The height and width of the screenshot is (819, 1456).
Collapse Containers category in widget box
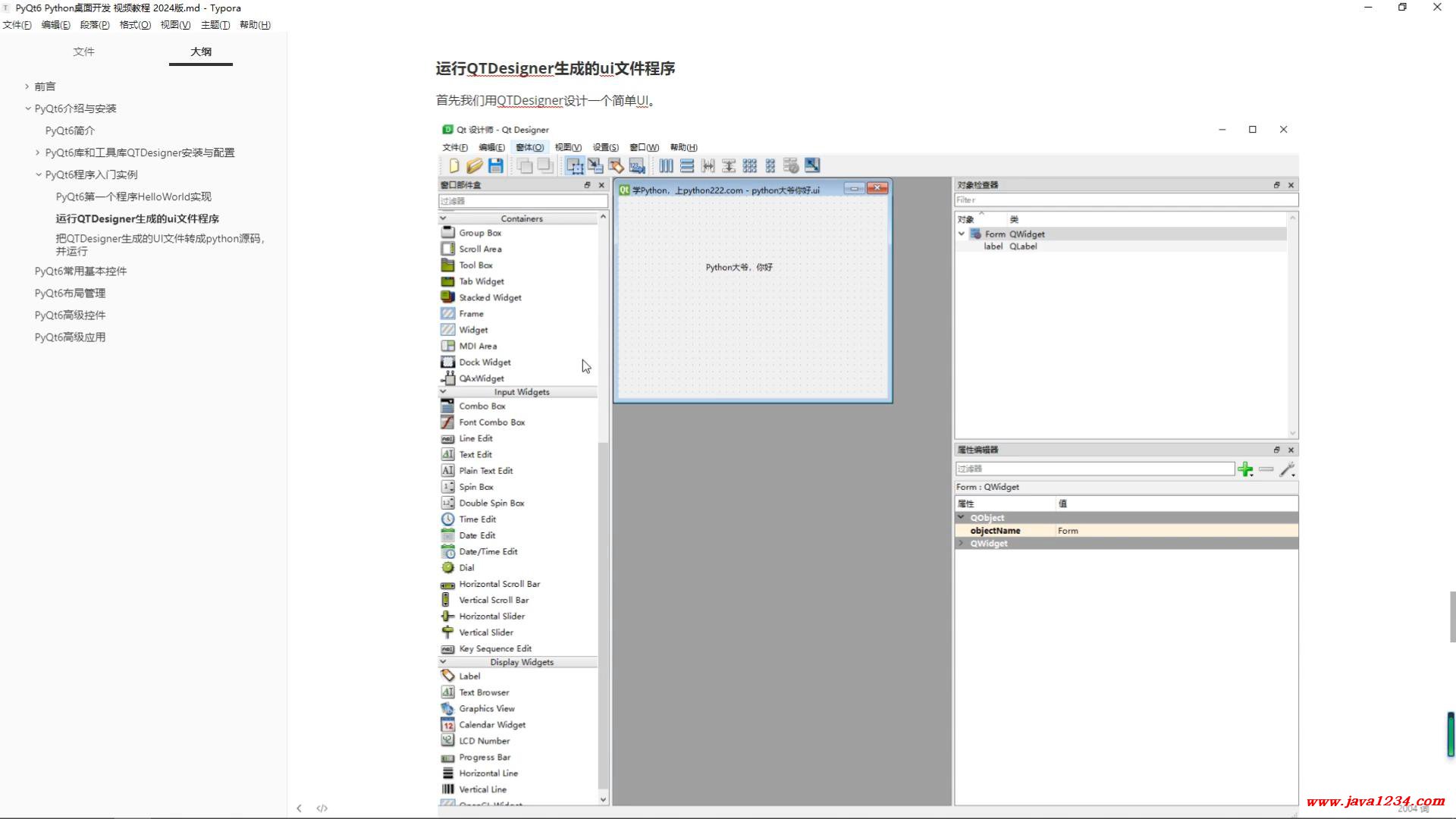tap(443, 218)
